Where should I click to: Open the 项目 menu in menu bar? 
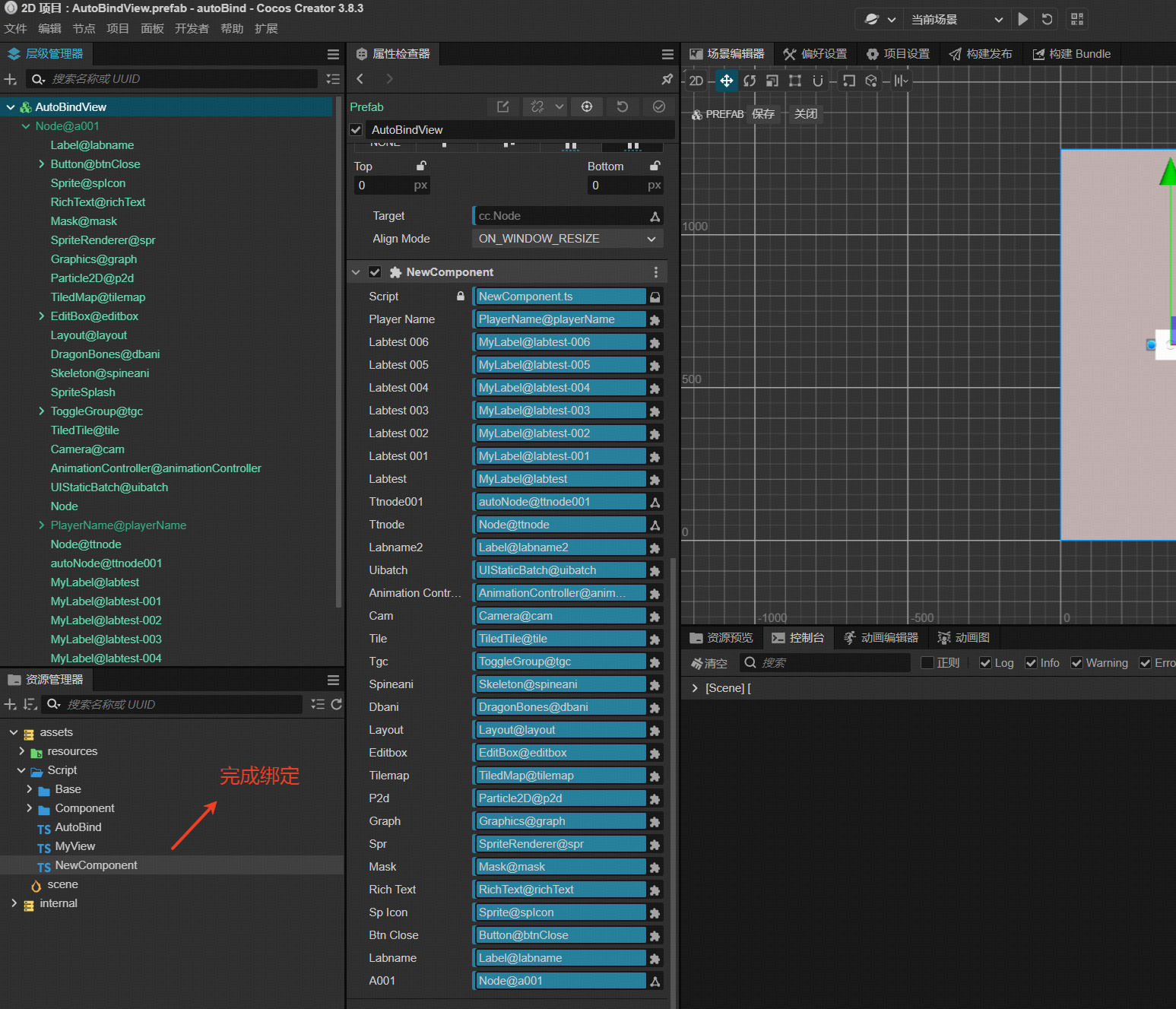(118, 29)
